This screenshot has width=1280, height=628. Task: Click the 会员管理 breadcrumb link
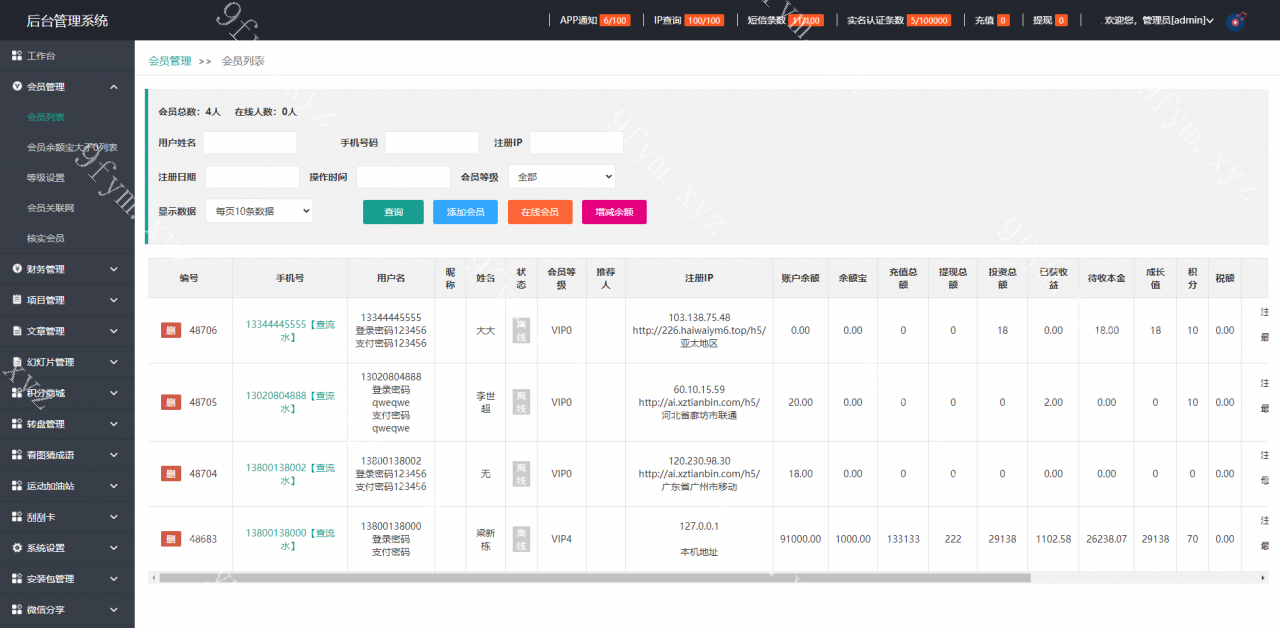pyautogui.click(x=170, y=61)
